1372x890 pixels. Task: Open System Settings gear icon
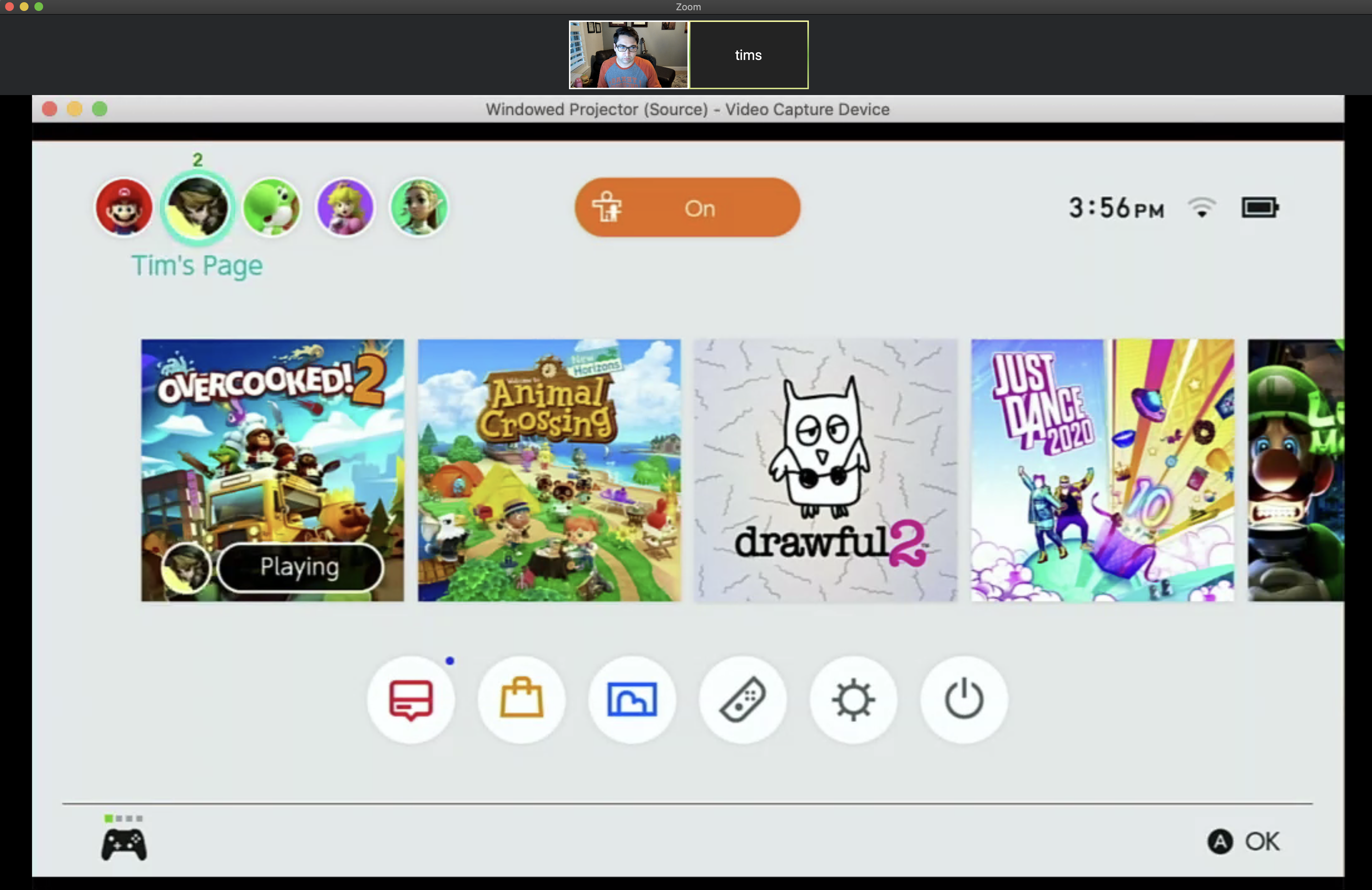[854, 700]
